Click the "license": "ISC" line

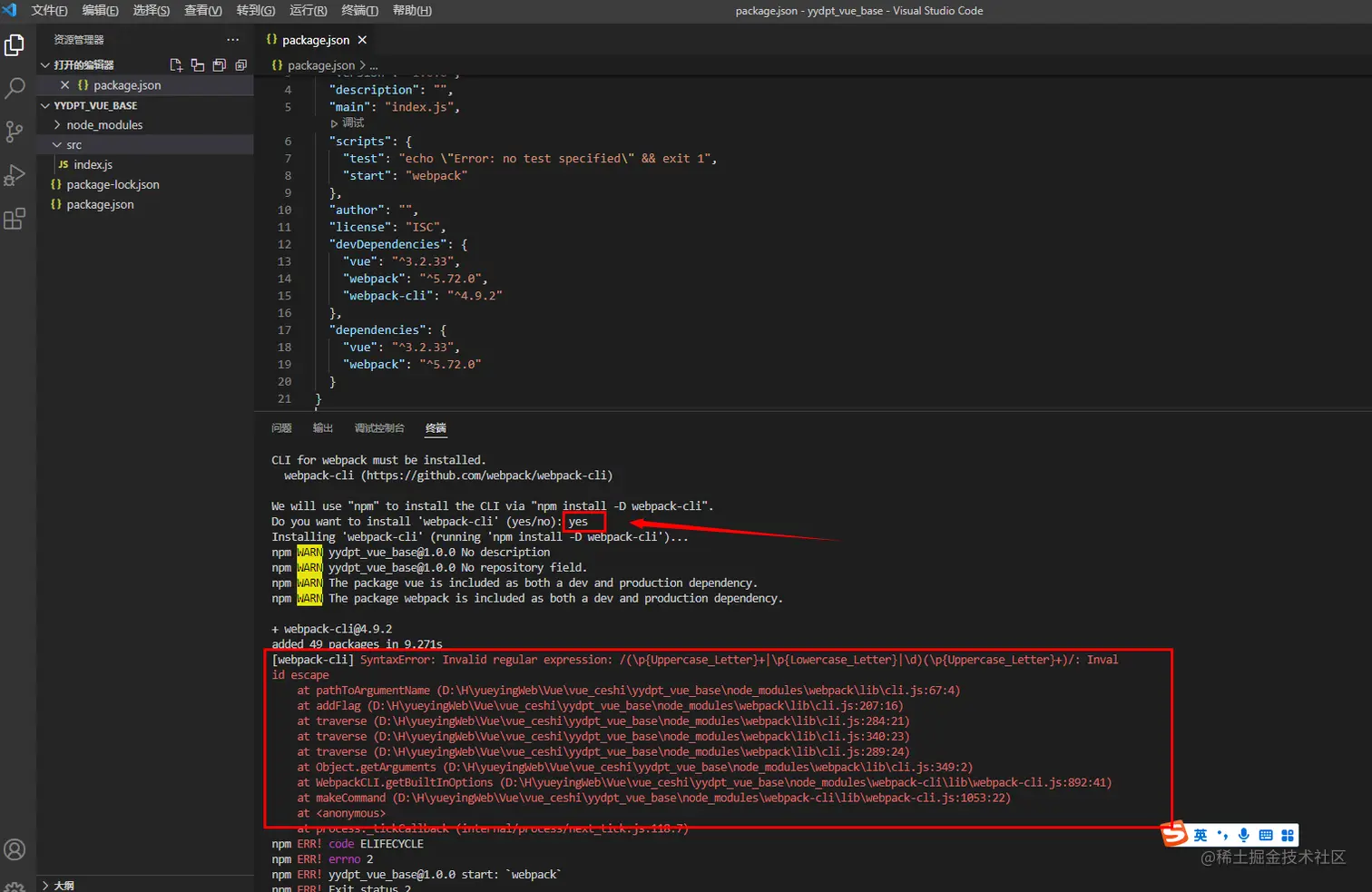point(387,228)
